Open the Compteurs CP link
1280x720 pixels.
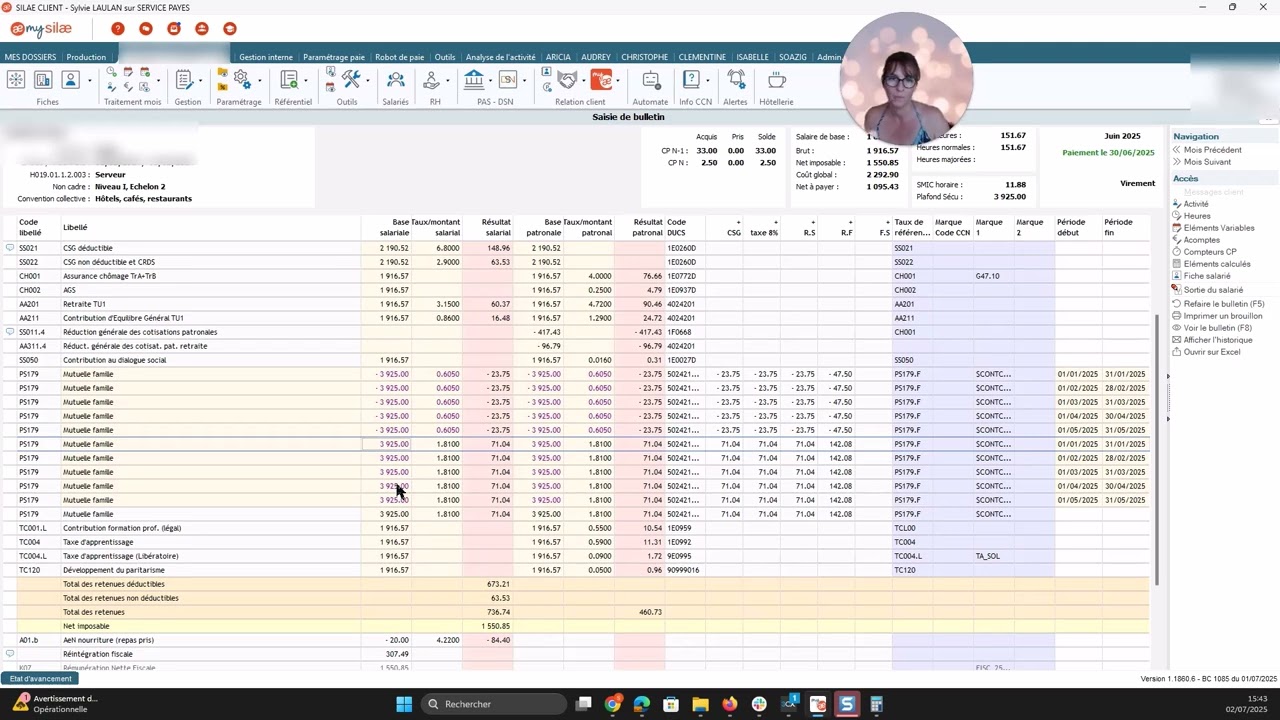coord(1210,252)
